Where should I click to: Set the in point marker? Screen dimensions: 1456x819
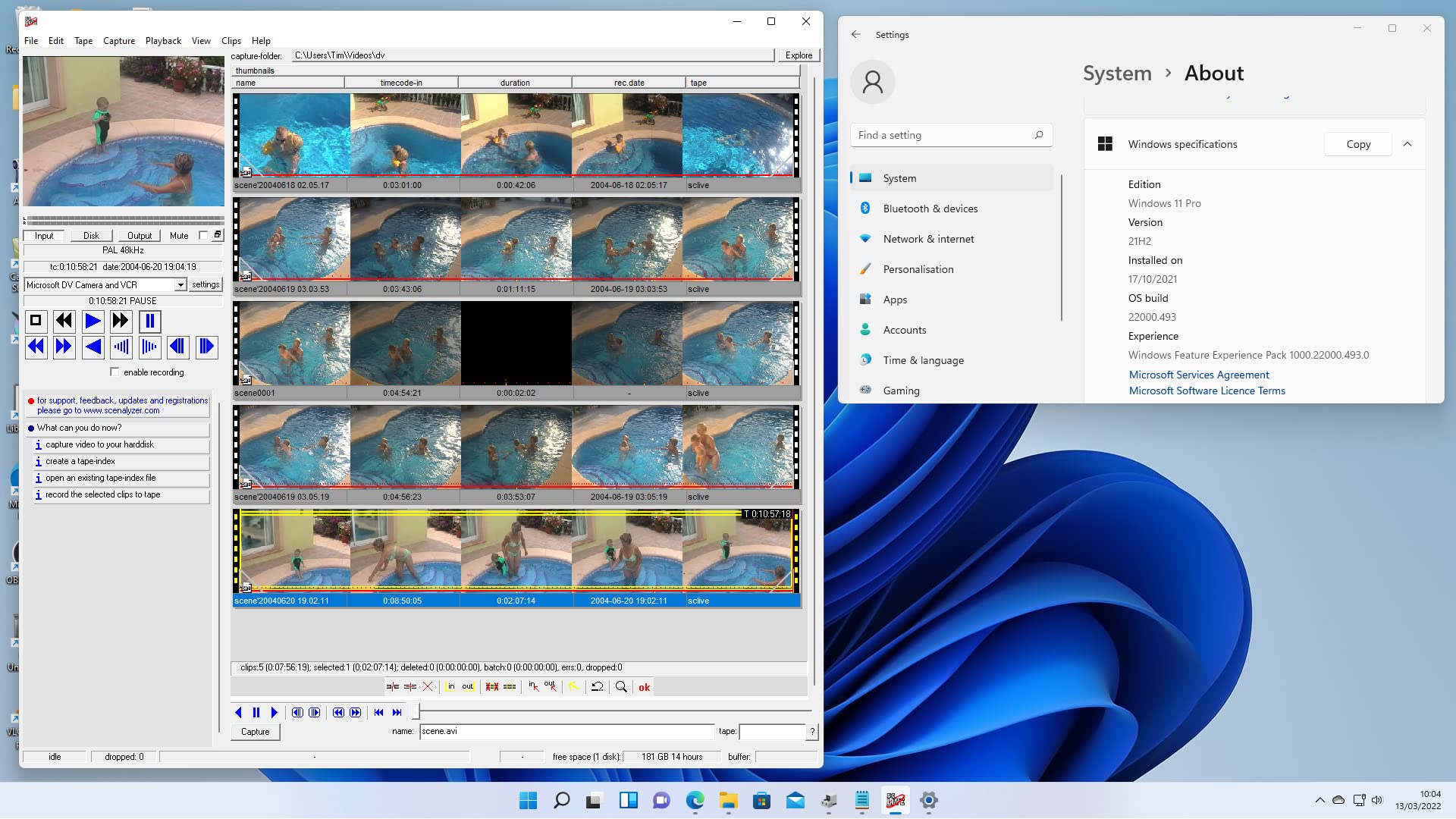coord(451,686)
